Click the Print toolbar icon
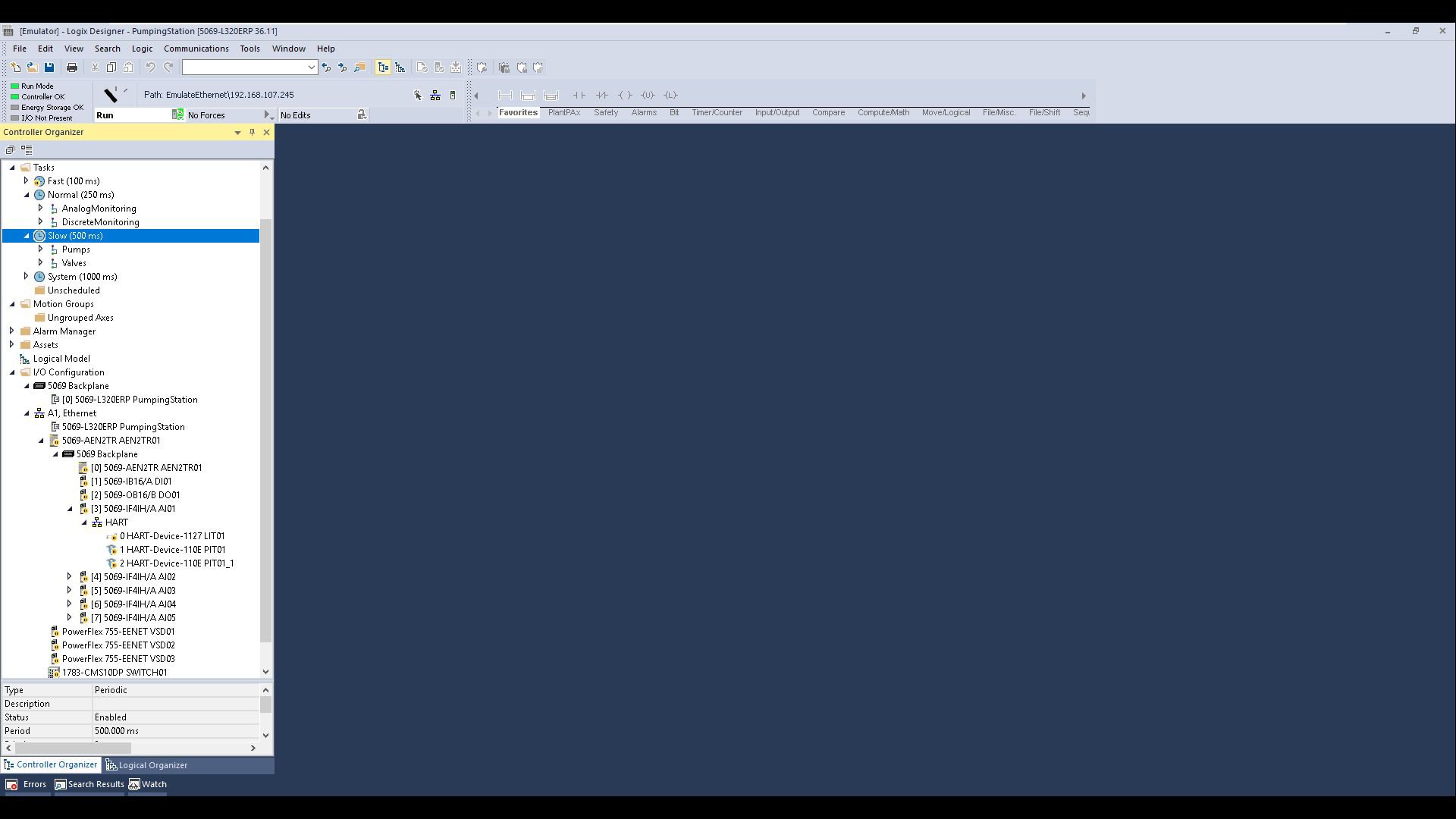The image size is (1456, 819). pos(72,67)
